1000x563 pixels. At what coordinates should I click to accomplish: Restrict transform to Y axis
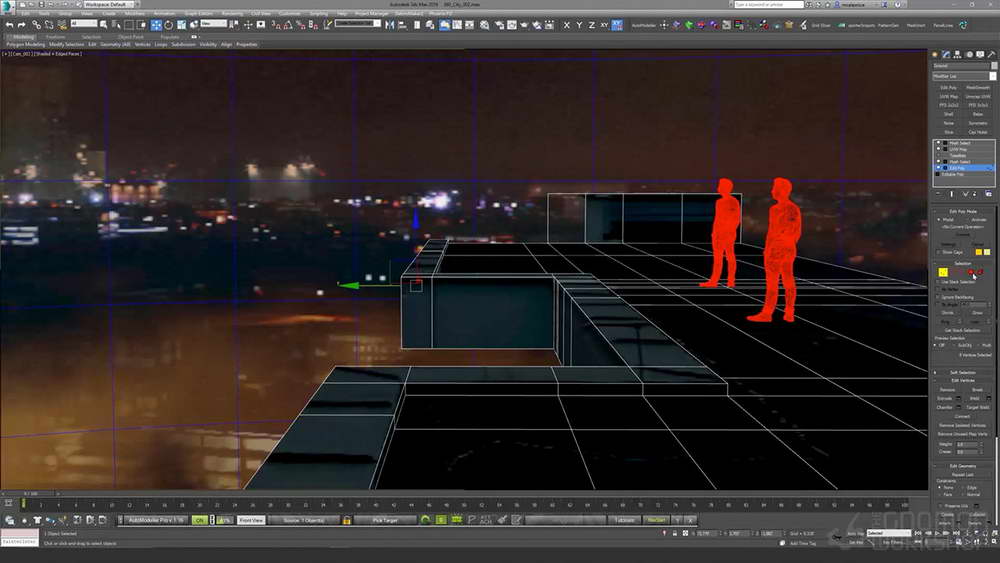579,25
